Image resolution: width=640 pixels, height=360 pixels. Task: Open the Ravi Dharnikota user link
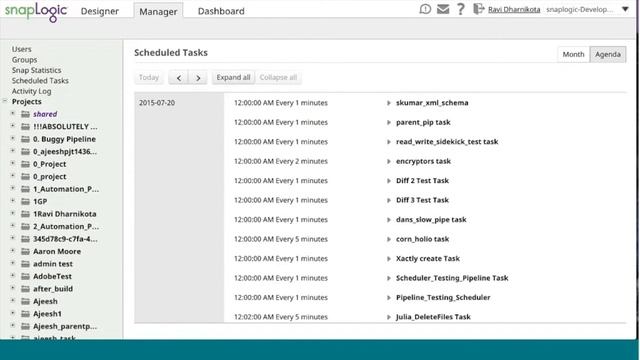click(x=514, y=9)
